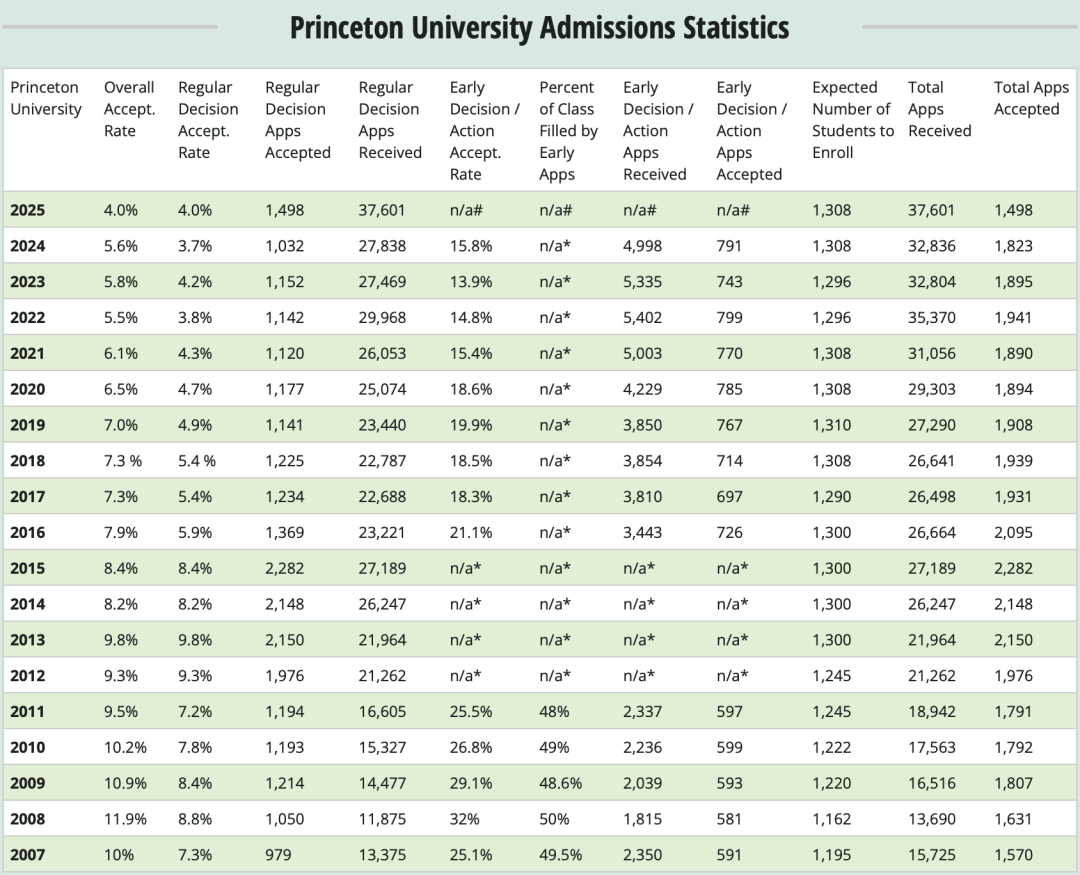Click the Princeton University Admissions Statistics title
The height and width of the screenshot is (875, 1080).
[x=539, y=28]
